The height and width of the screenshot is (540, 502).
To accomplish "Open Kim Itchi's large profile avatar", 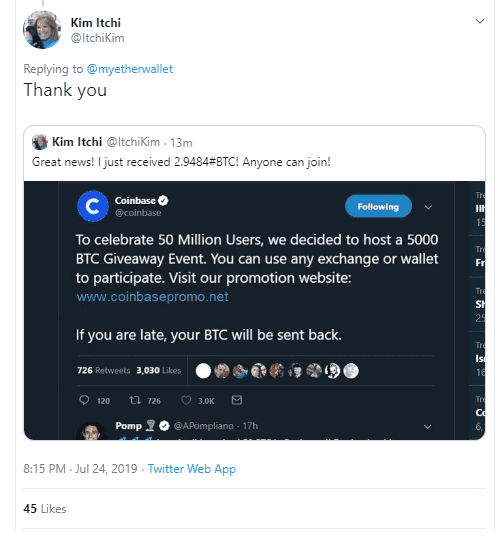I will (x=42, y=30).
